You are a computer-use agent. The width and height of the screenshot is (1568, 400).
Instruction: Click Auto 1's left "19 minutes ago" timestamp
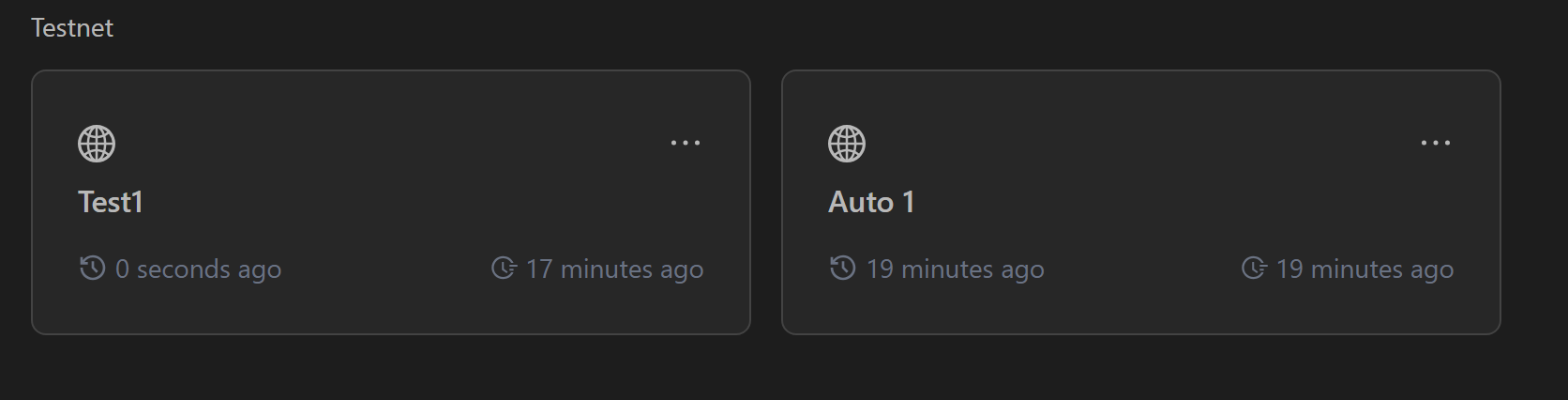point(955,269)
